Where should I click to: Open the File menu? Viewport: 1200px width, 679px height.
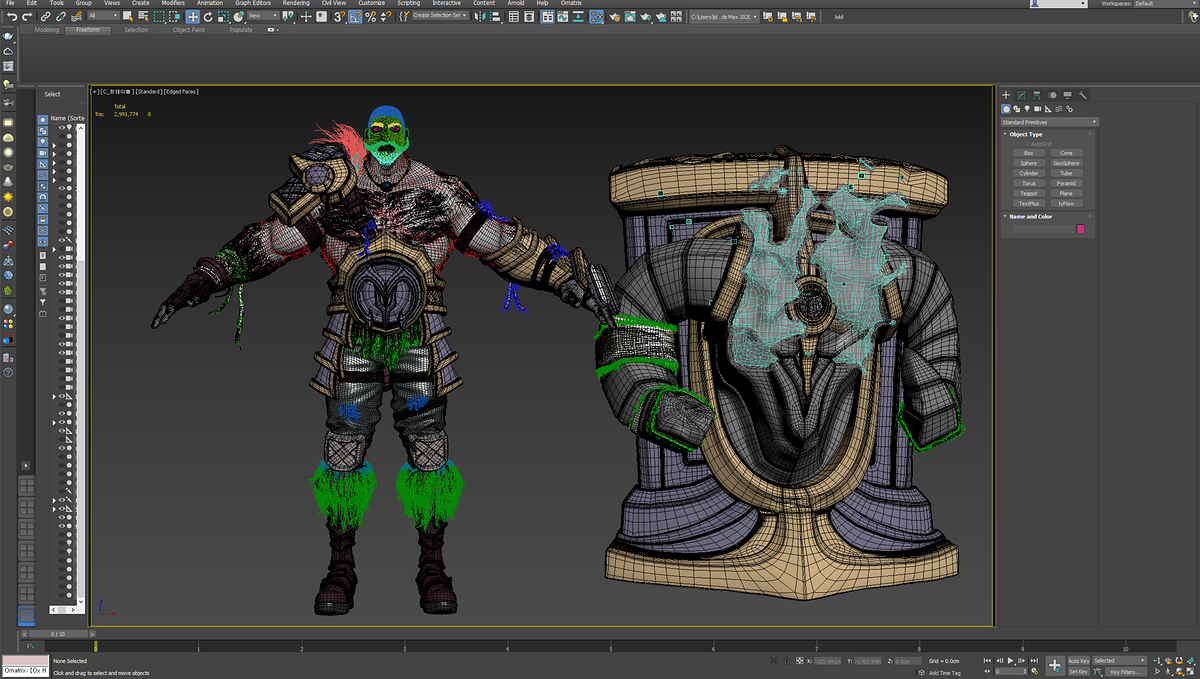click(8, 3)
